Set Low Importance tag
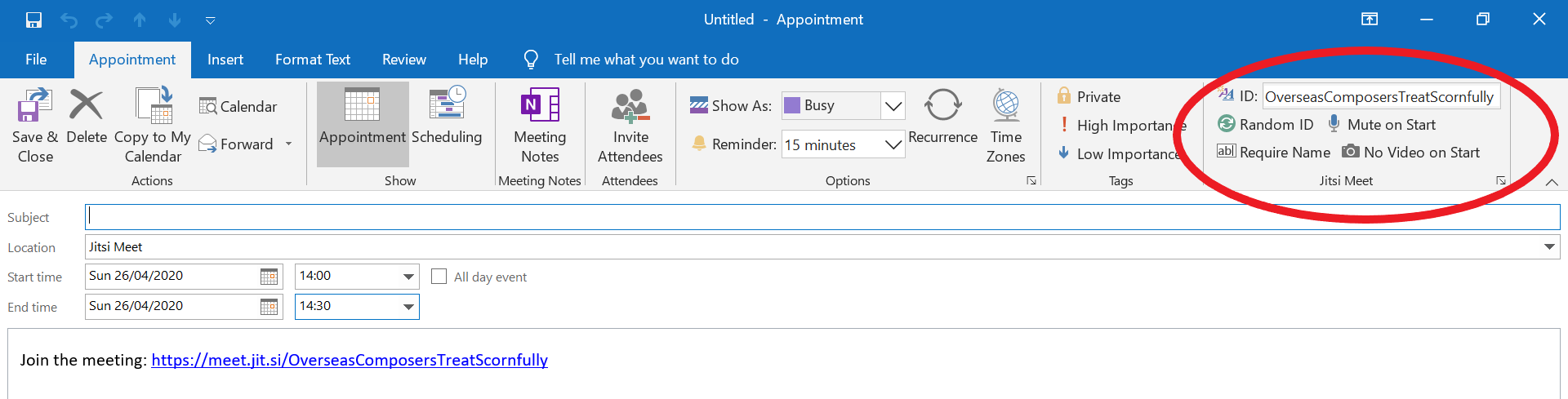The height and width of the screenshot is (399, 1568). [1120, 153]
